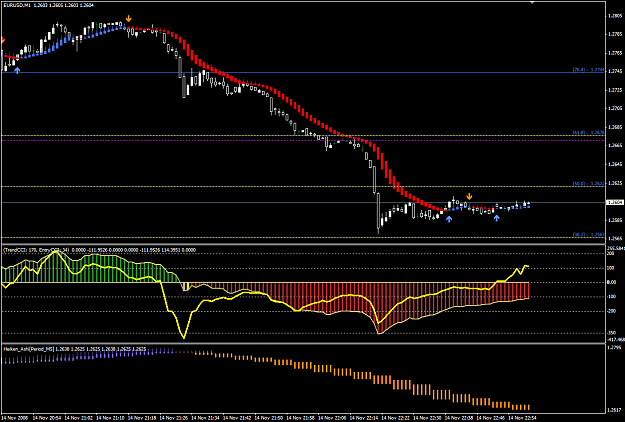
Task: Click the 1.2795 value on Heiken Ashi scale
Action: pyautogui.click(x=614, y=347)
